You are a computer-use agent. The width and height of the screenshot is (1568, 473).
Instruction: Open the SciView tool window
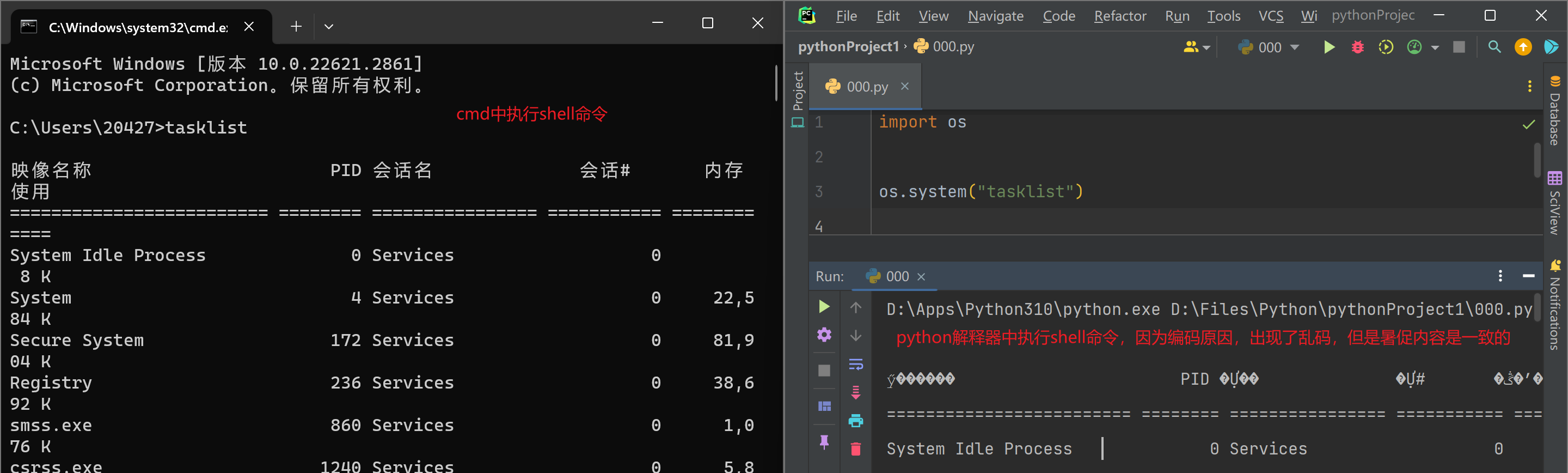point(1554,203)
